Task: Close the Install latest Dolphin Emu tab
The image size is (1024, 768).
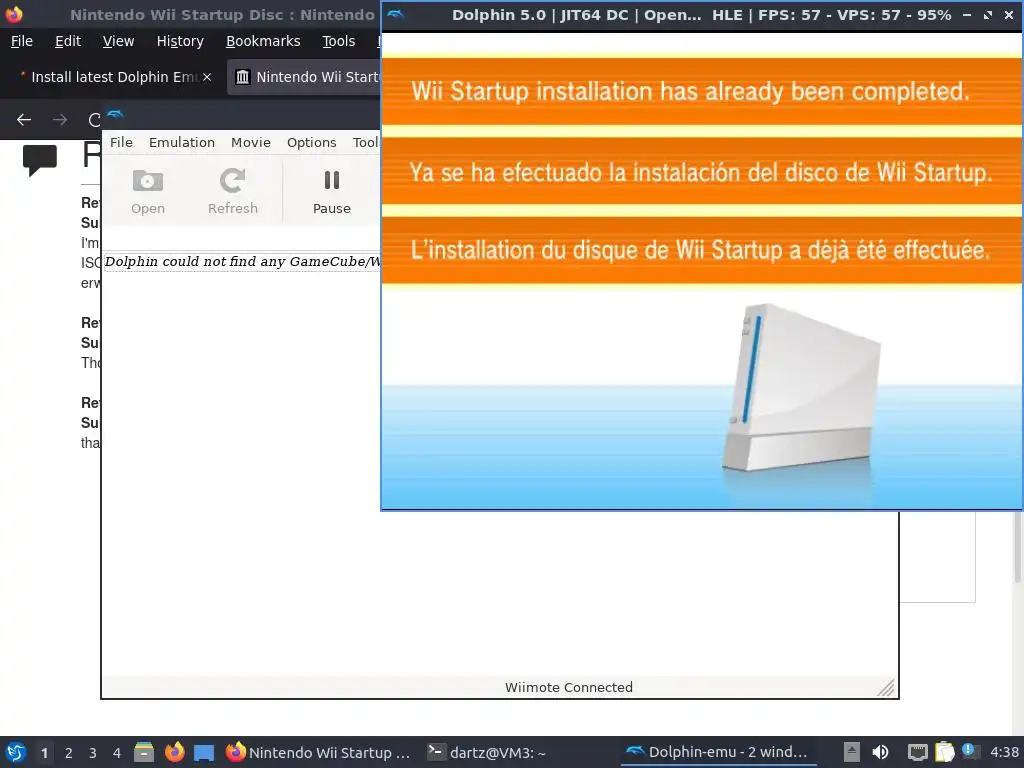Action: point(207,77)
